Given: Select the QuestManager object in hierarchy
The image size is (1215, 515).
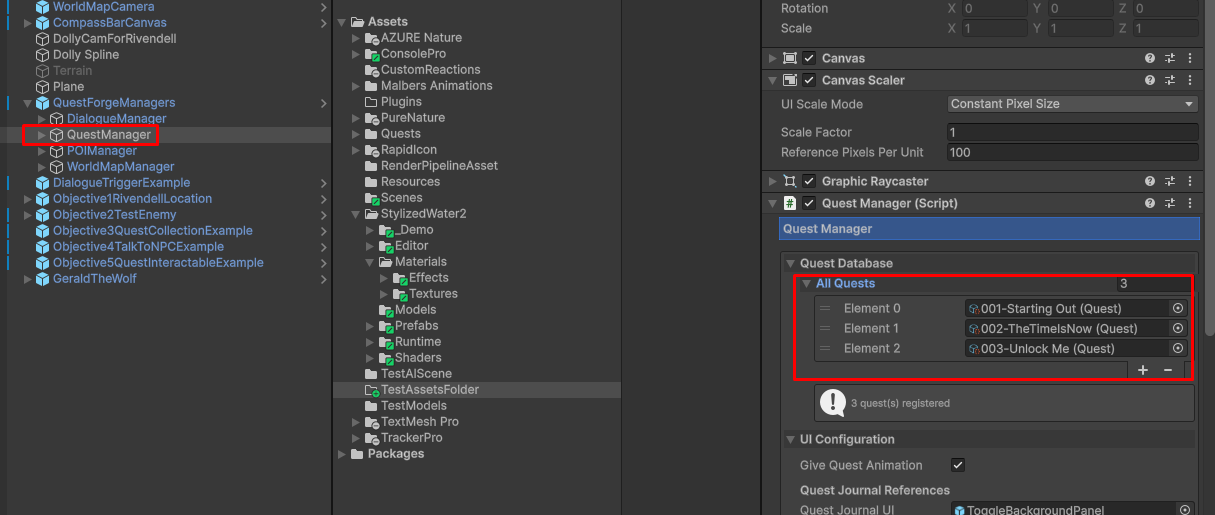Looking at the screenshot, I should (108, 135).
